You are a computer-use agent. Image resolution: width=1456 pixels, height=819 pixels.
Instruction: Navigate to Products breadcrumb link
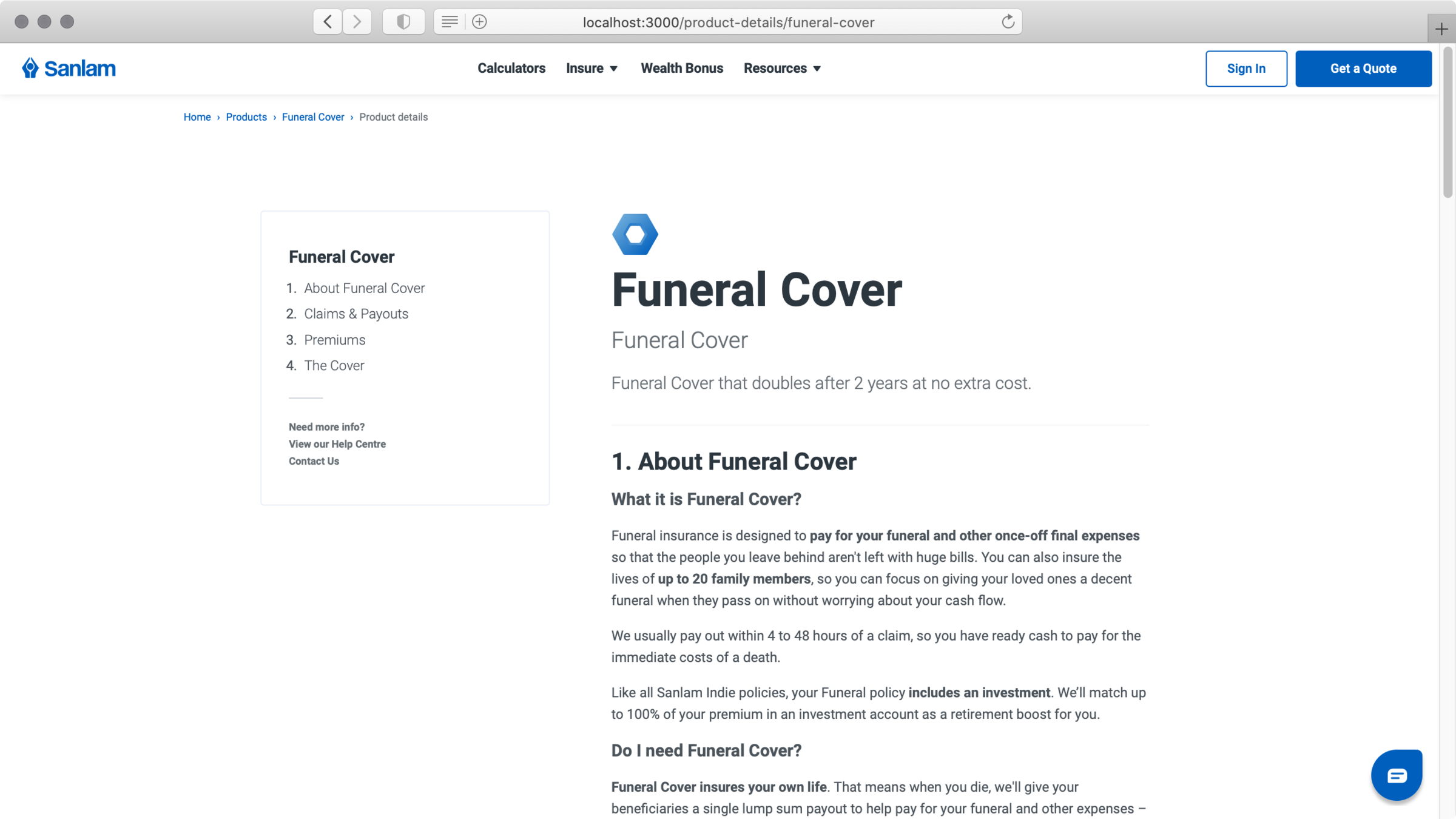(246, 117)
